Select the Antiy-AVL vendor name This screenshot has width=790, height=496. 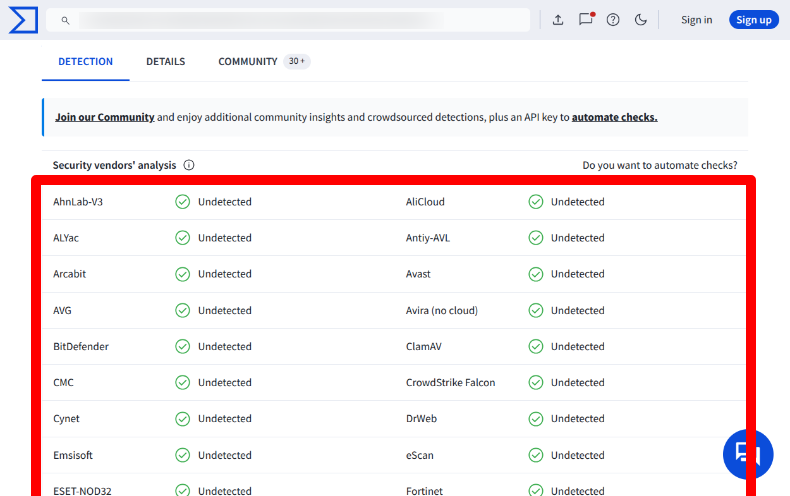[x=428, y=238]
